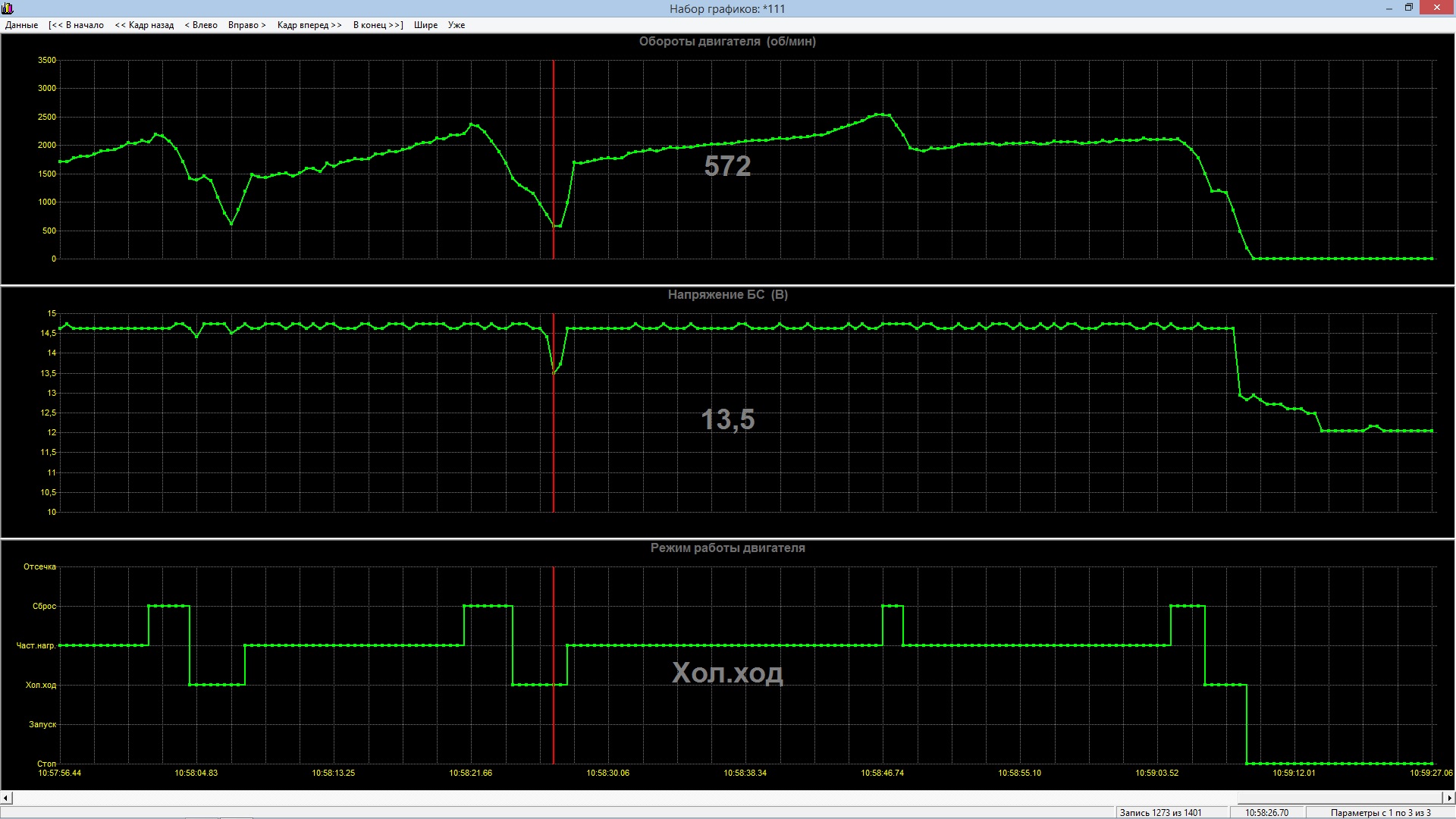The width and height of the screenshot is (1456, 819).
Task: Go one frame back with Кадр назад
Action: point(144,25)
